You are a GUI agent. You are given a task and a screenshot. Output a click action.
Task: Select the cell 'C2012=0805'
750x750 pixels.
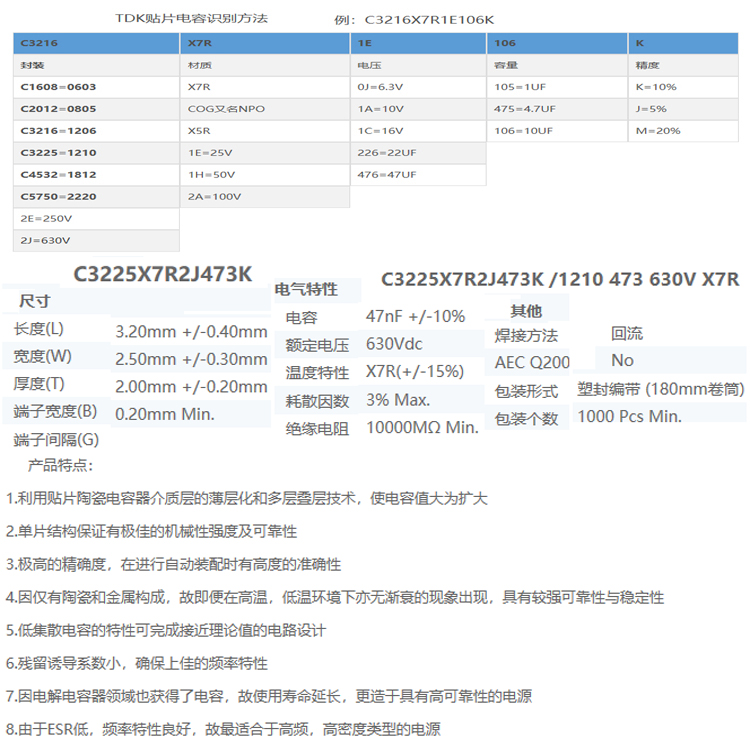click(96, 109)
